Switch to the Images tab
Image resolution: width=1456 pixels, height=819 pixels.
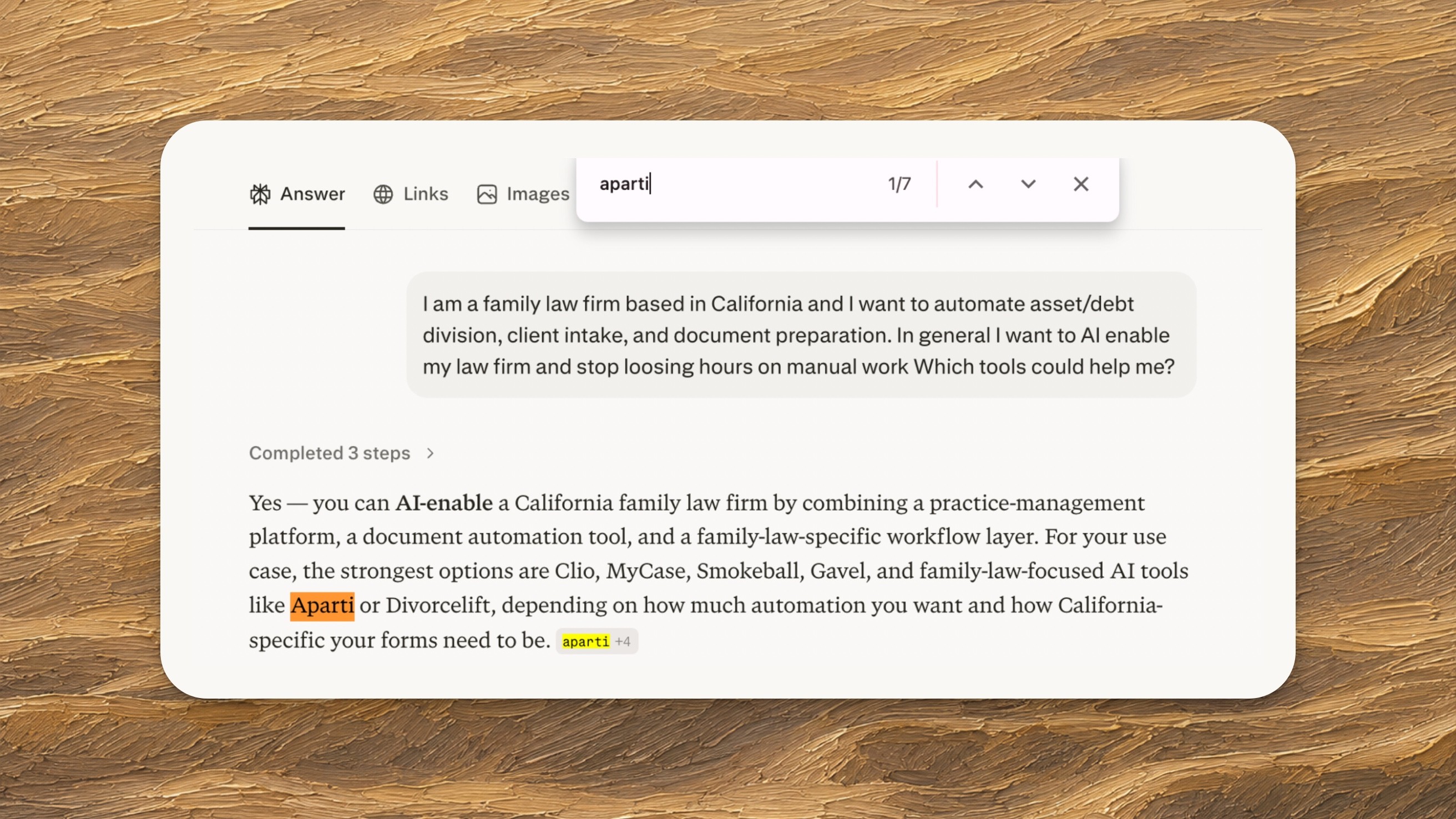click(523, 194)
